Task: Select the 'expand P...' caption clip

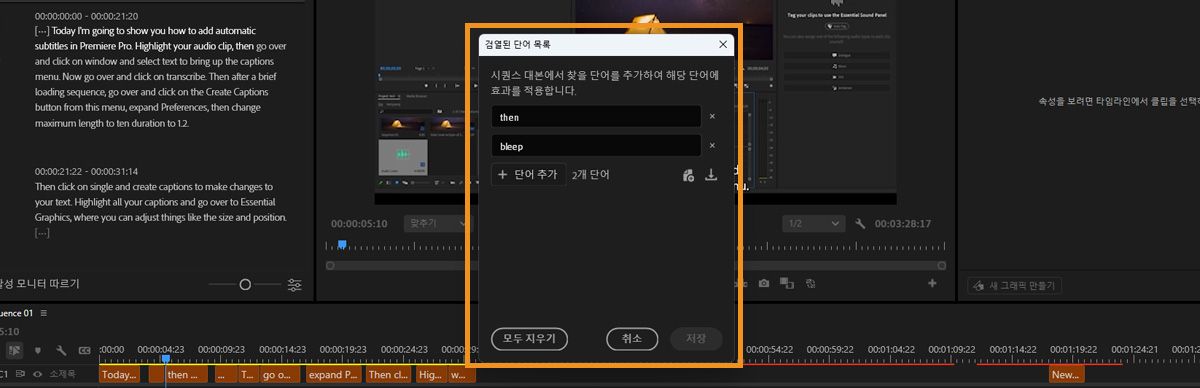Action: pos(334,375)
